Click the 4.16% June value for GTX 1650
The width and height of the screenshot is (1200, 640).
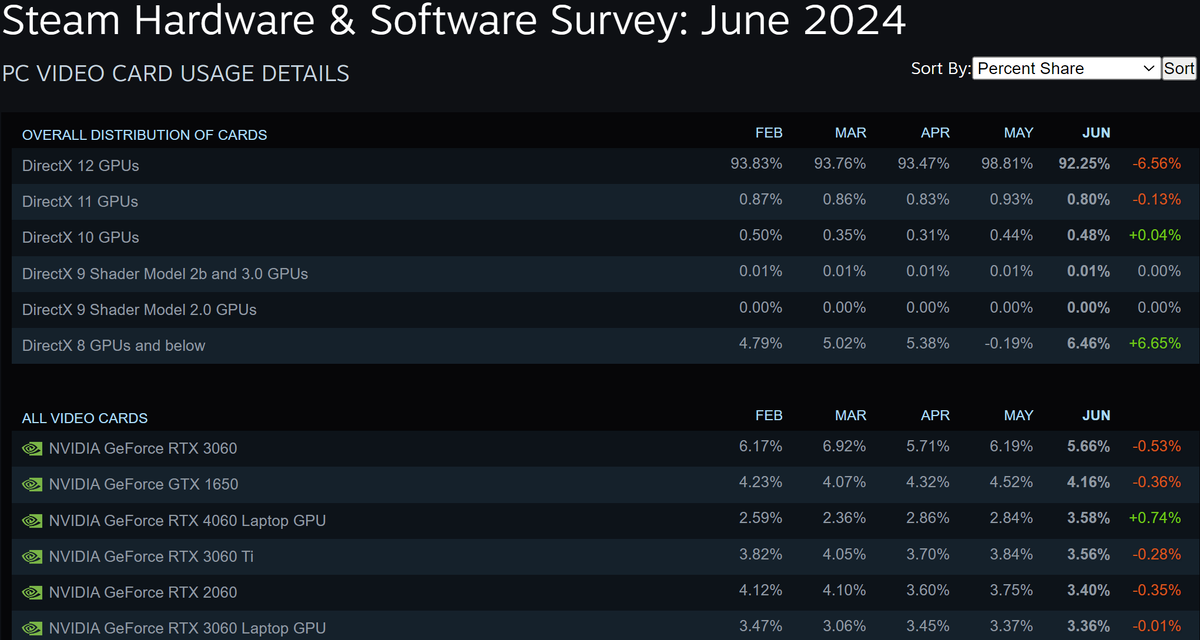(1088, 484)
